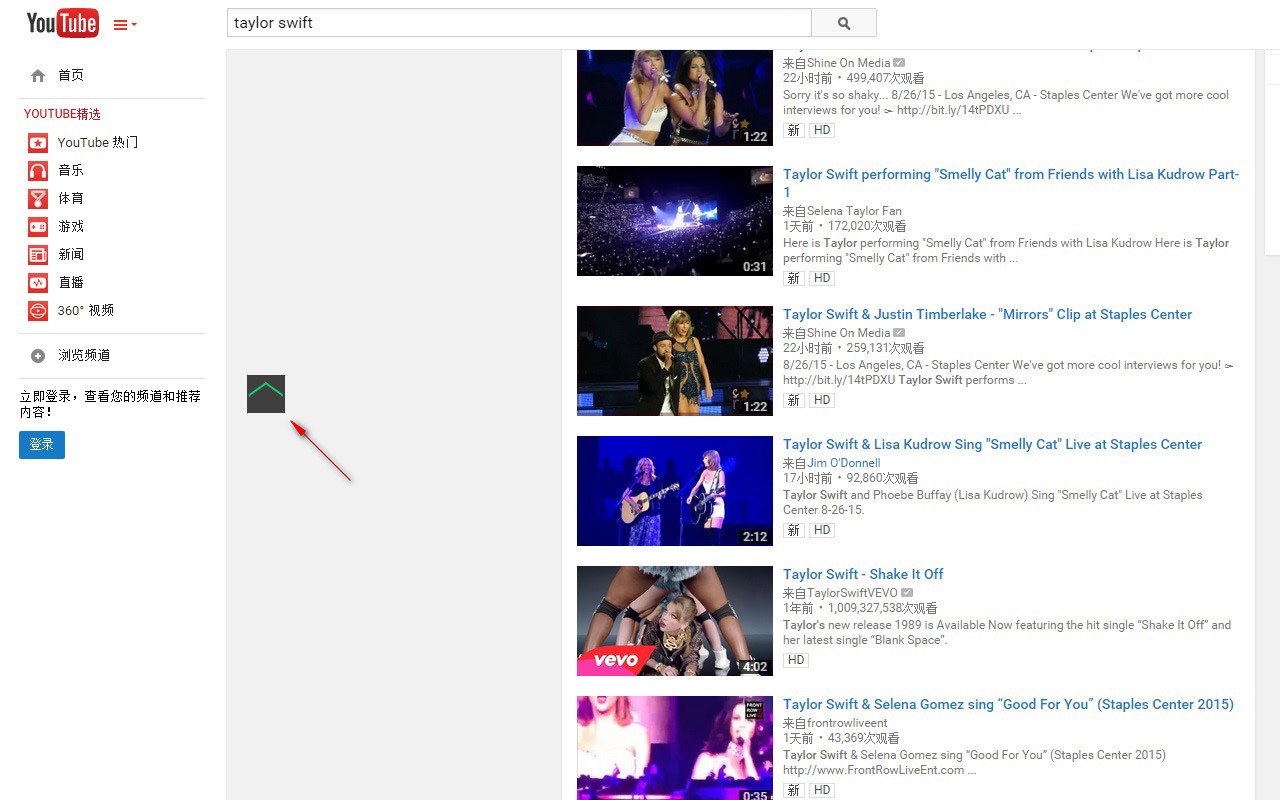Open frontrowliveent channel
The height and width of the screenshot is (800, 1280).
847,723
